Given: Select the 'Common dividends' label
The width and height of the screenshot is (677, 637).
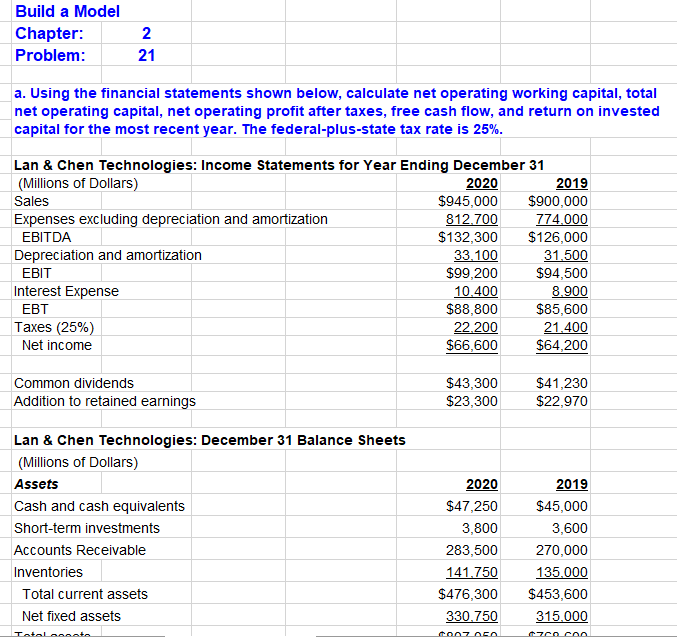Looking at the screenshot, I should (x=74, y=383).
